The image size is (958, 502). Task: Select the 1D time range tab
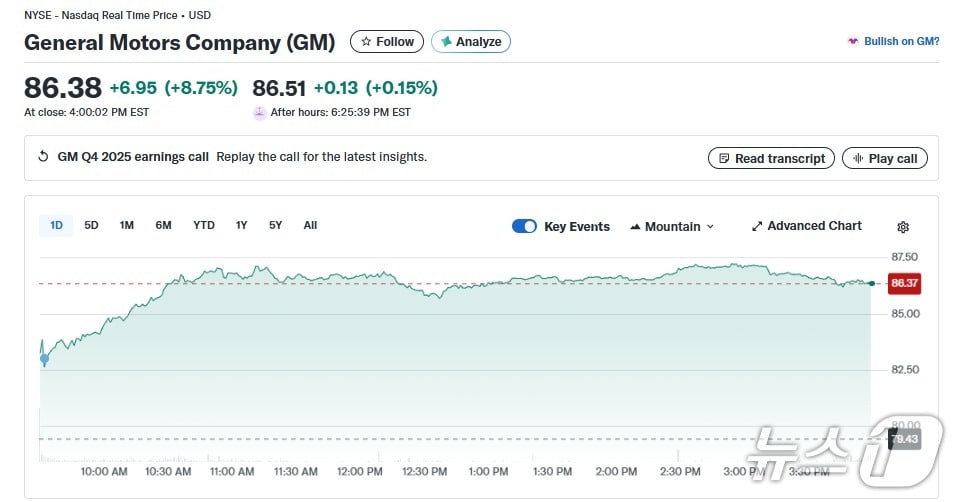click(56, 225)
